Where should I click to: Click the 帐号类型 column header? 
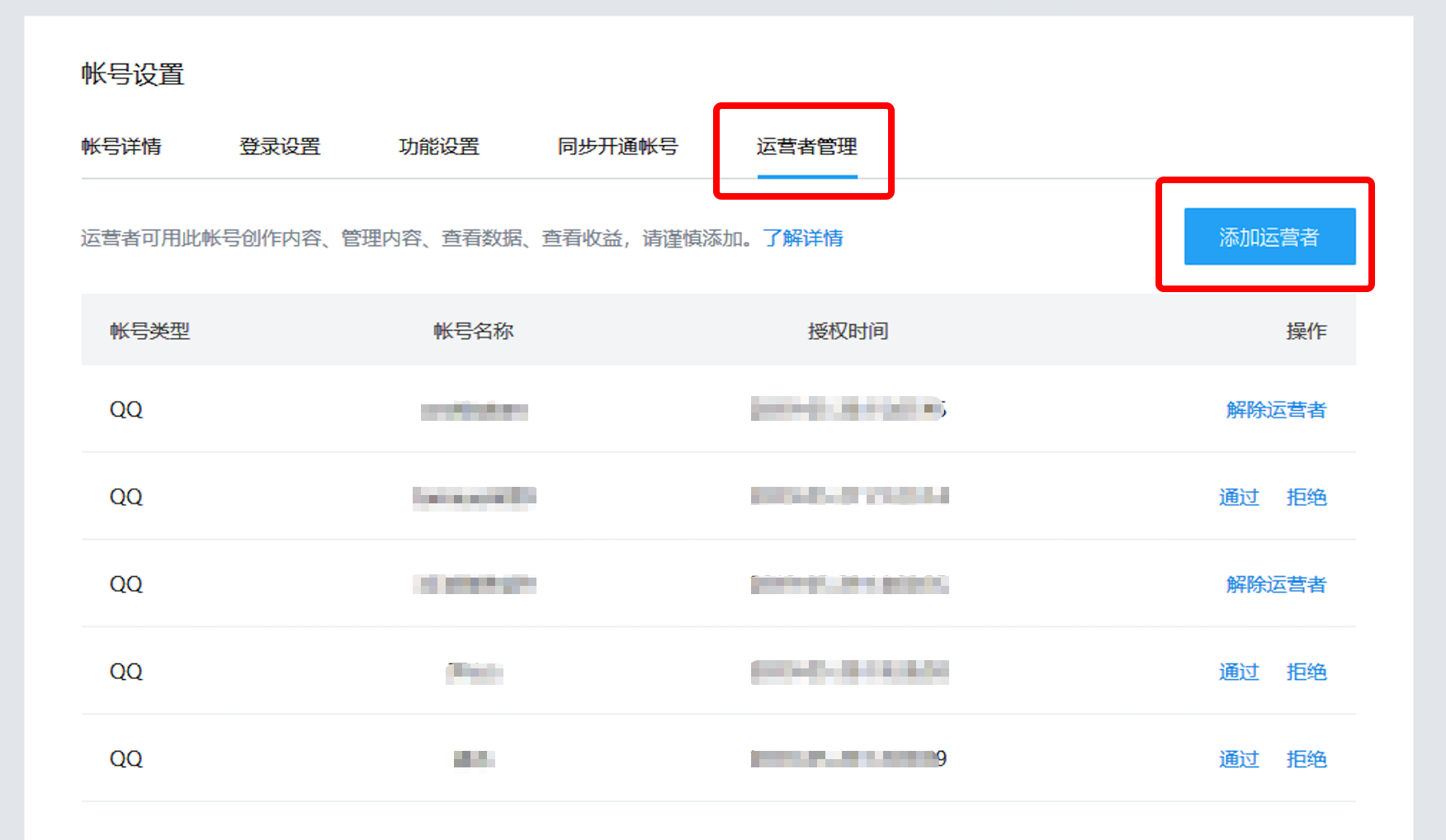150,331
